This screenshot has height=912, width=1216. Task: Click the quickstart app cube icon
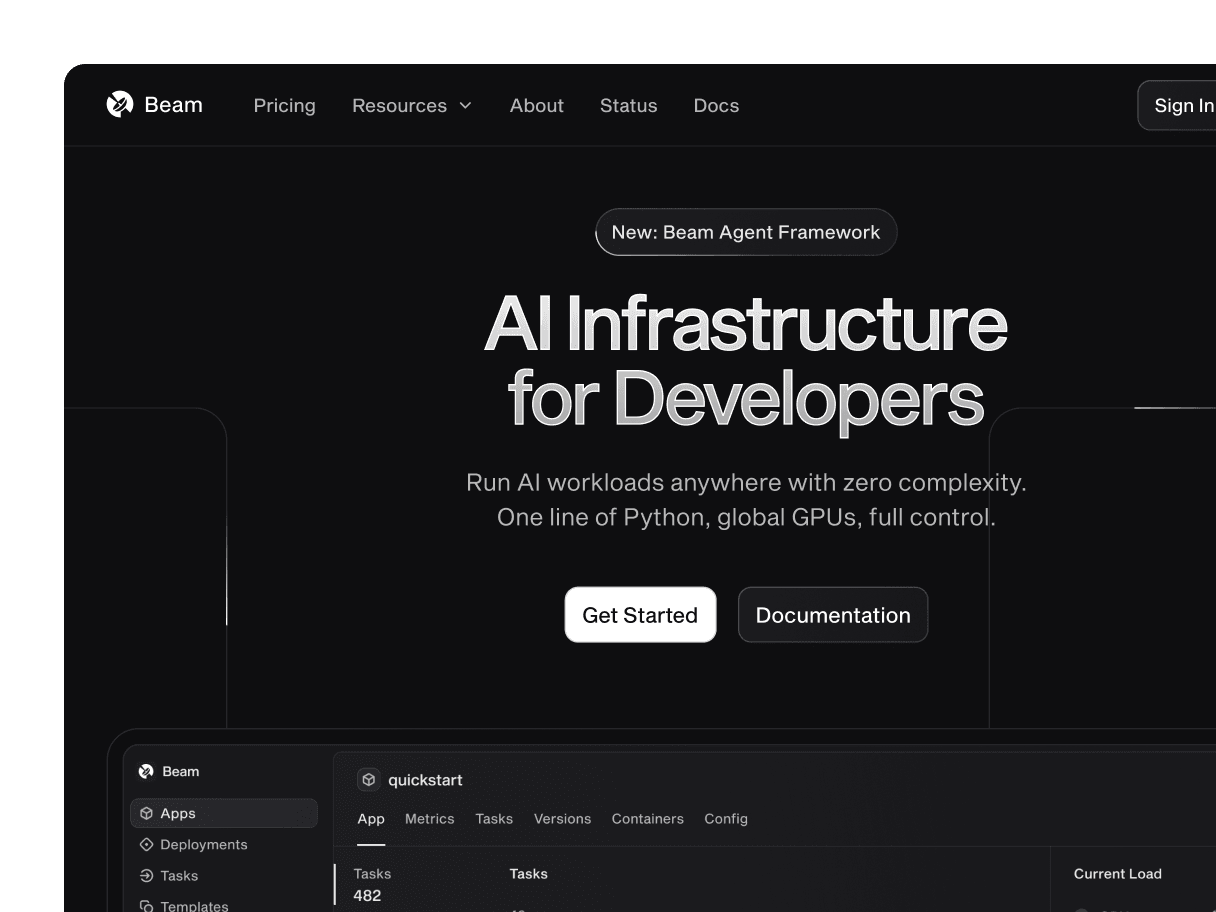pyautogui.click(x=369, y=780)
